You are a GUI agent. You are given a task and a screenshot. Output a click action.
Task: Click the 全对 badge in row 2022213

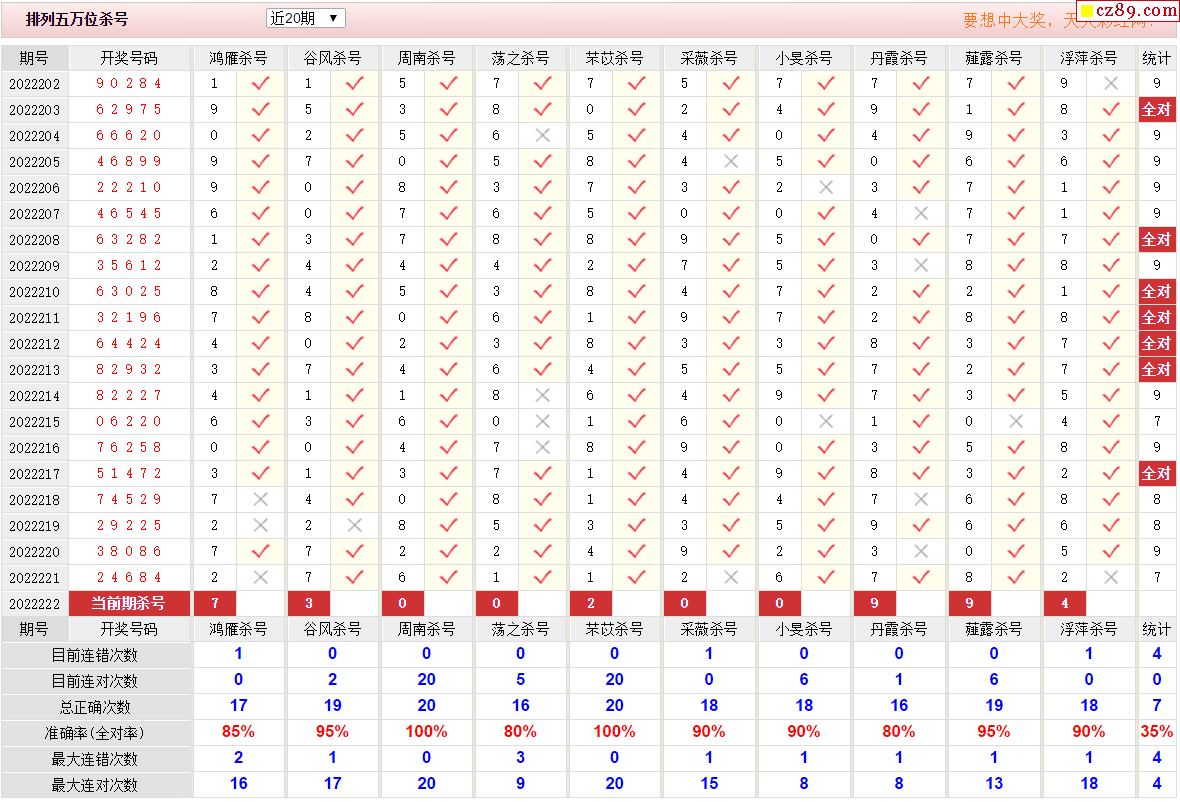(1157, 369)
